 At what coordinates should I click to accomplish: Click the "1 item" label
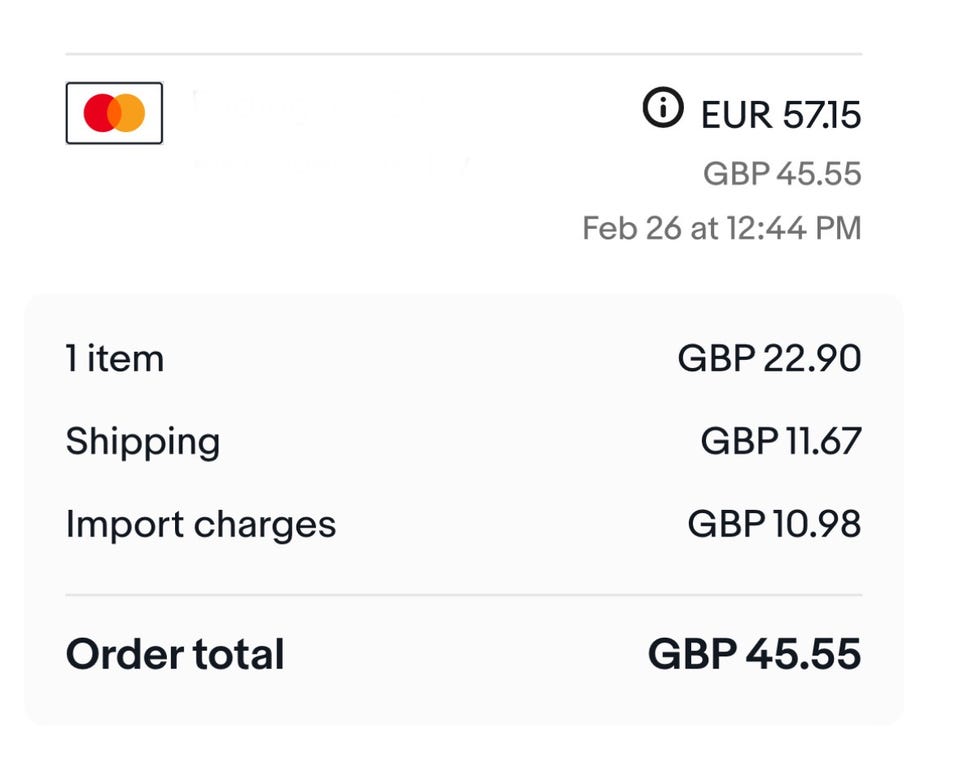(x=114, y=358)
